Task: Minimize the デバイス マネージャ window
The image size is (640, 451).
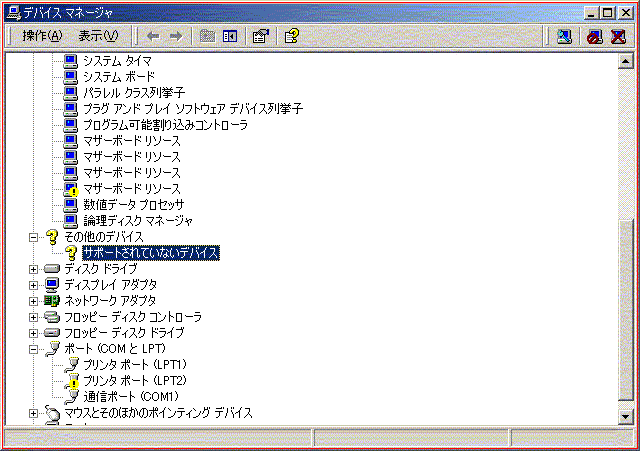Action: click(591, 13)
